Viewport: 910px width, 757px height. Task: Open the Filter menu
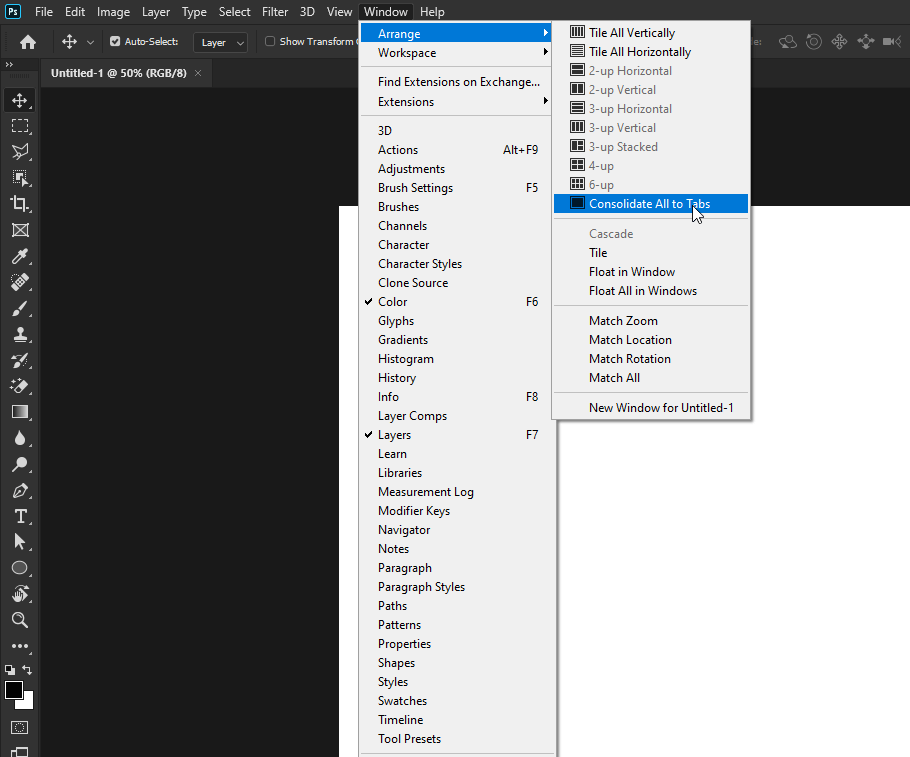coord(274,11)
